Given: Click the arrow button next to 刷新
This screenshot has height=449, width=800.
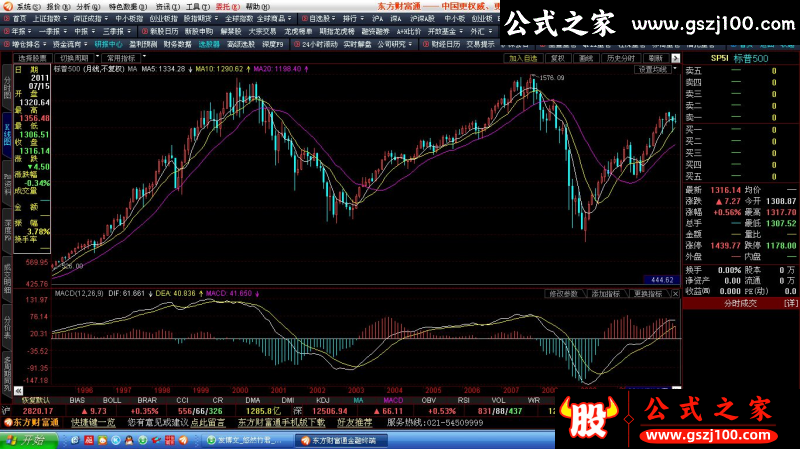Looking at the screenshot, I should [676, 58].
